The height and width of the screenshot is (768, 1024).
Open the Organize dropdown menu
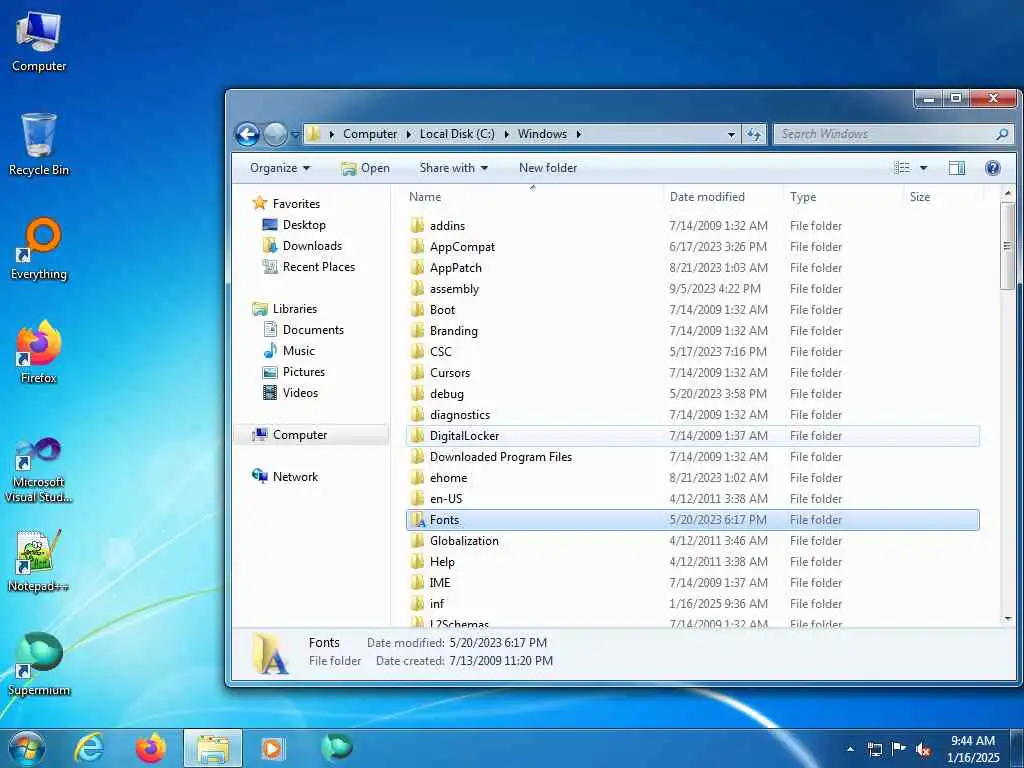click(x=280, y=168)
